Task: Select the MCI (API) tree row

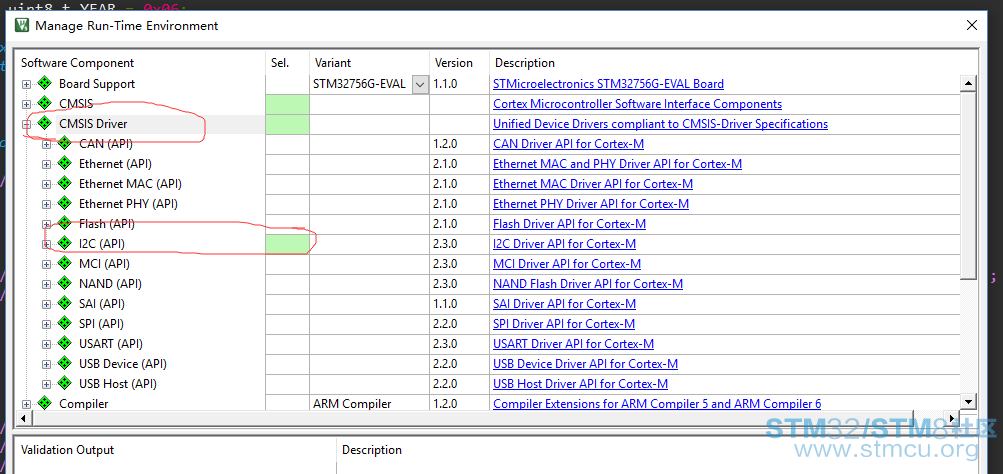Action: point(104,264)
